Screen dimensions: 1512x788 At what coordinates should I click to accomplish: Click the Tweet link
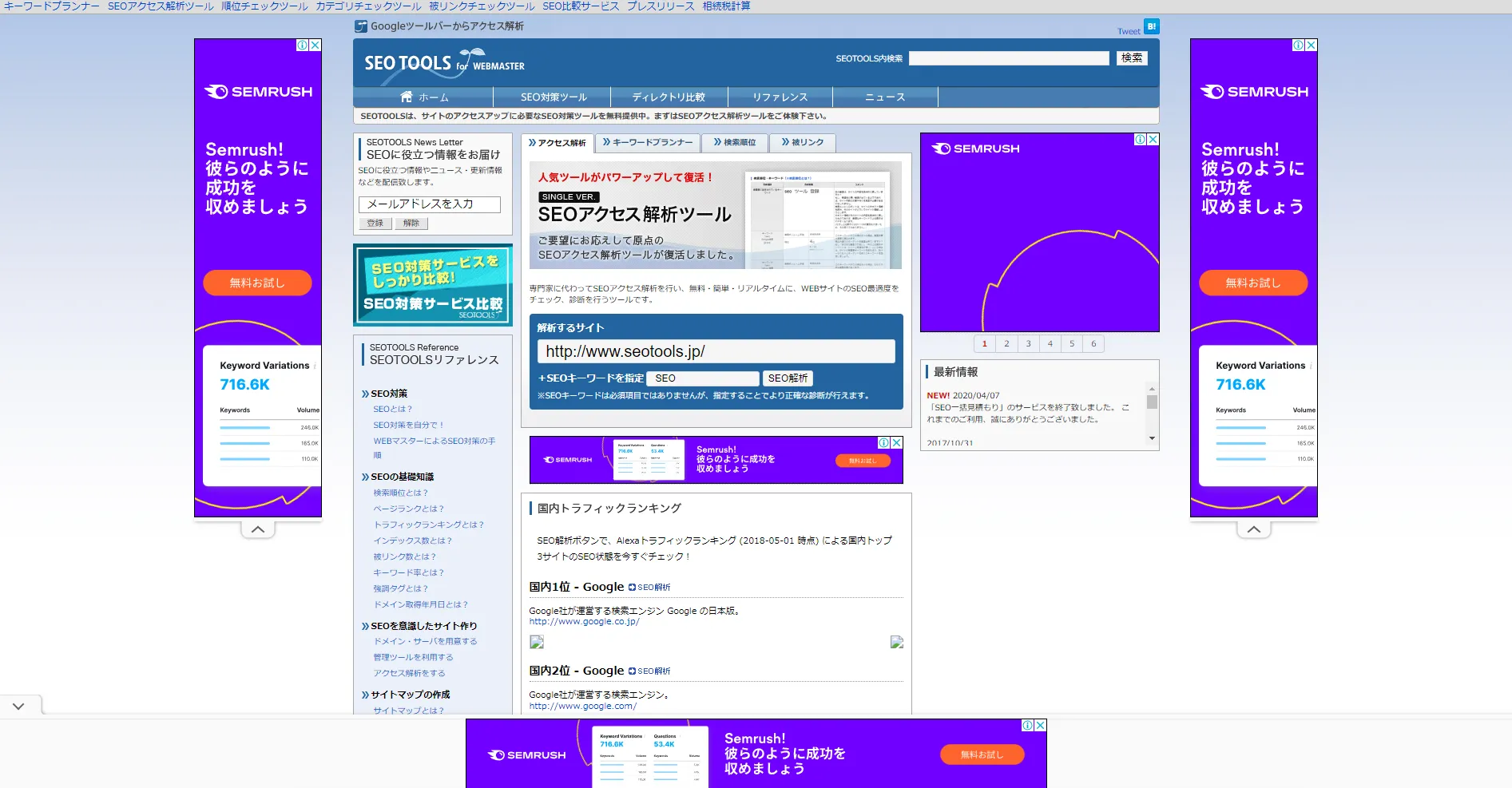(1129, 32)
